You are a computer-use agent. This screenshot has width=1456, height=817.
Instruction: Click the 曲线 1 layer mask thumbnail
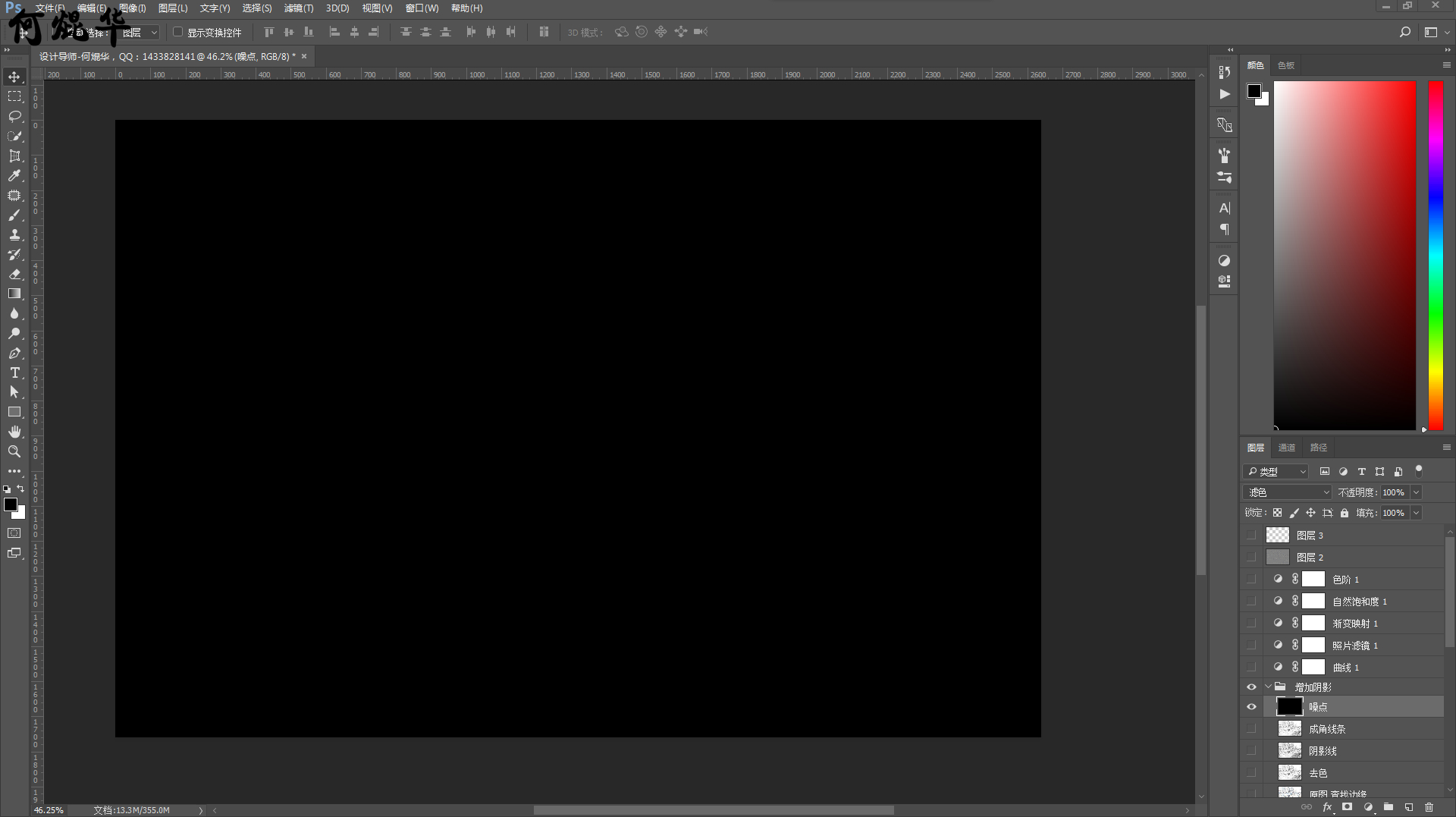pos(1313,668)
